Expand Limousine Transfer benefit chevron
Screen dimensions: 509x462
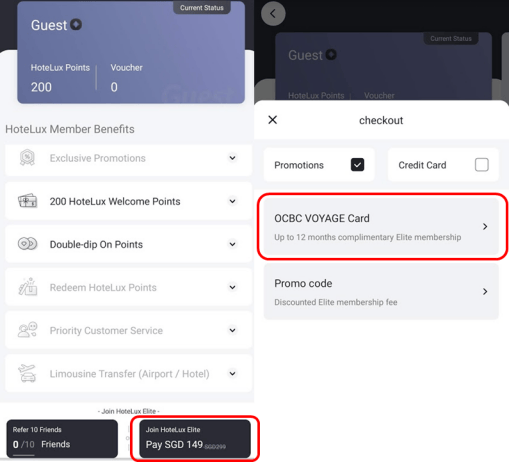coord(232,373)
